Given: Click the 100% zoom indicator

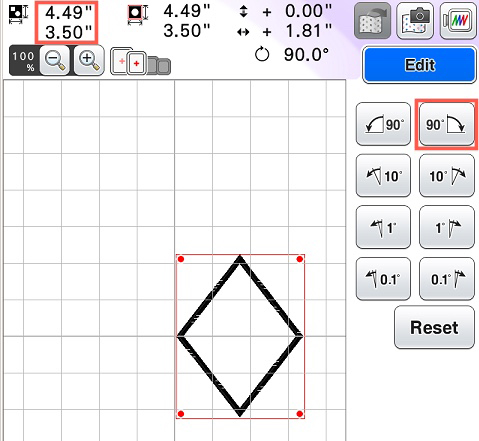Looking at the screenshot, I should point(23,61).
